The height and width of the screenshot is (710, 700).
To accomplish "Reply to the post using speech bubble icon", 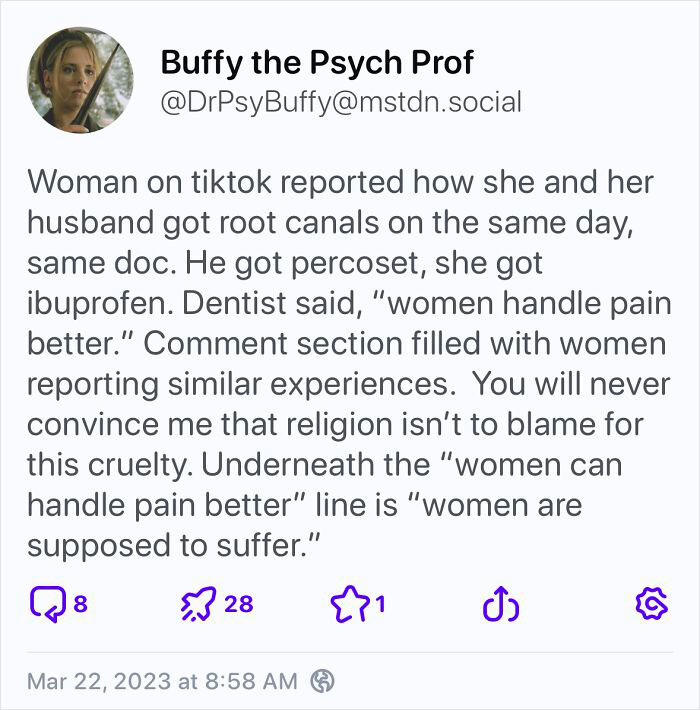I will click(48, 603).
